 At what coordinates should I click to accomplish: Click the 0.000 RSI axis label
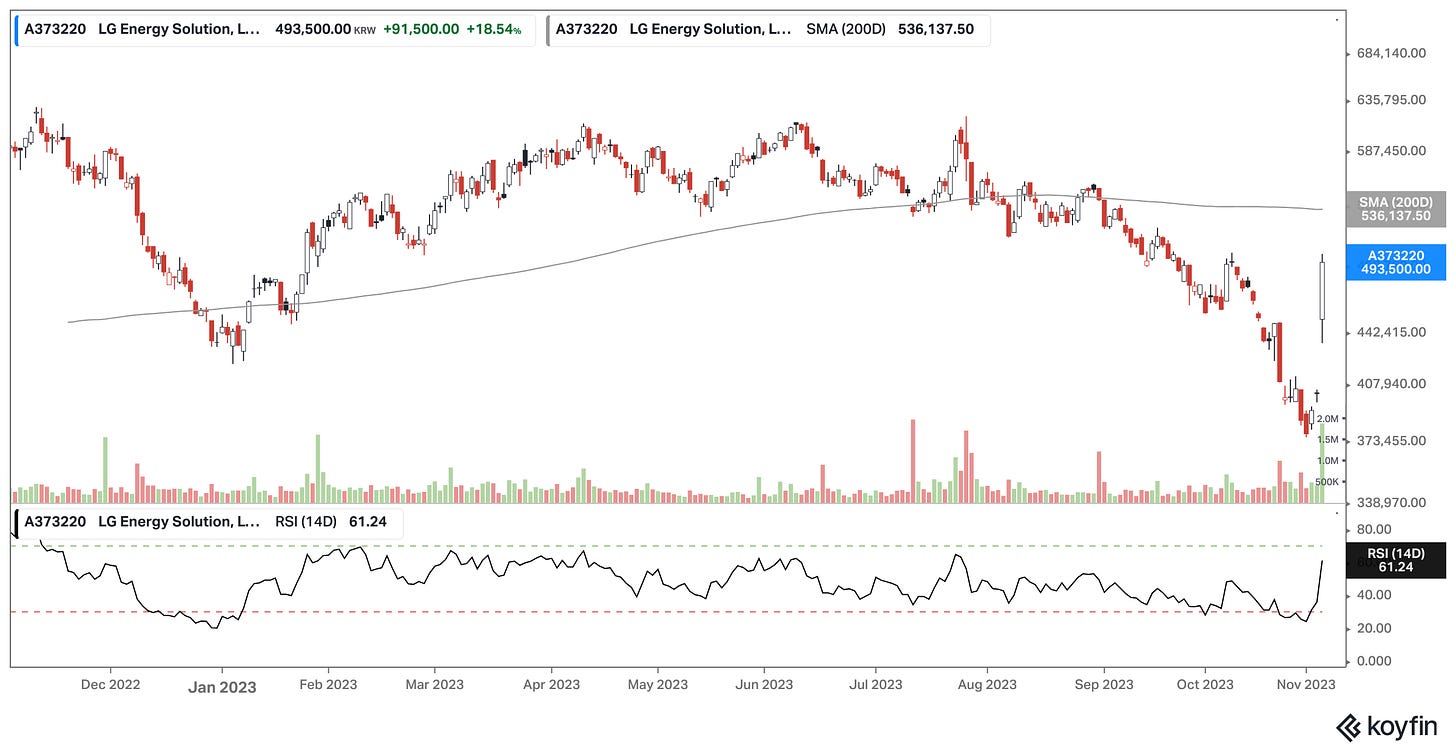pos(1375,661)
